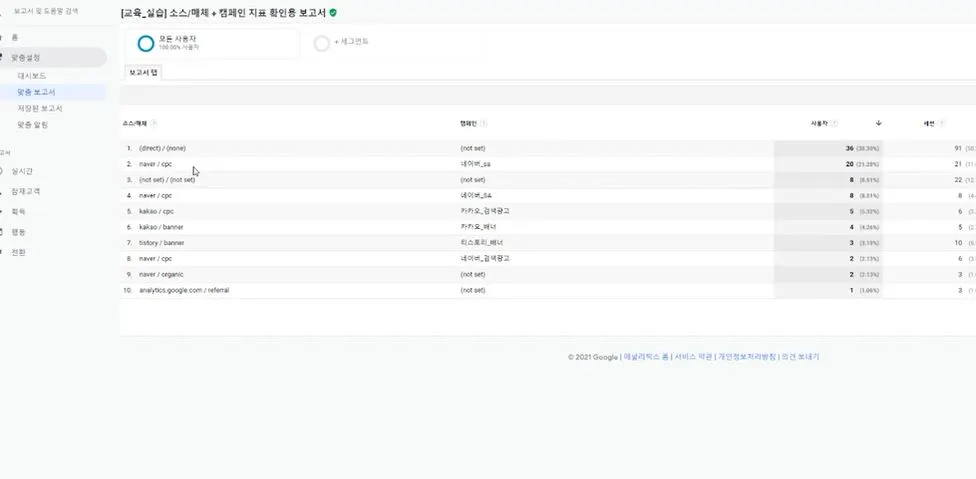Sort by the 세션 column header
Image resolution: width=976 pixels, height=479 pixels.
(929, 123)
